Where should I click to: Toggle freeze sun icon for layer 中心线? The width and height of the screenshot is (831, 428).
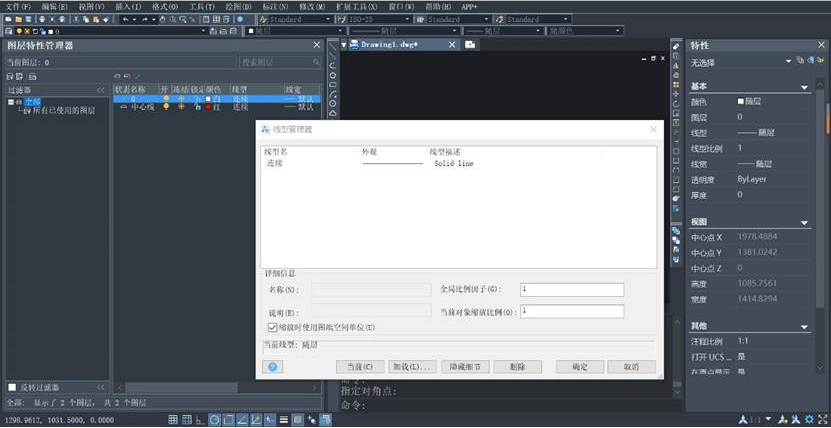point(182,106)
